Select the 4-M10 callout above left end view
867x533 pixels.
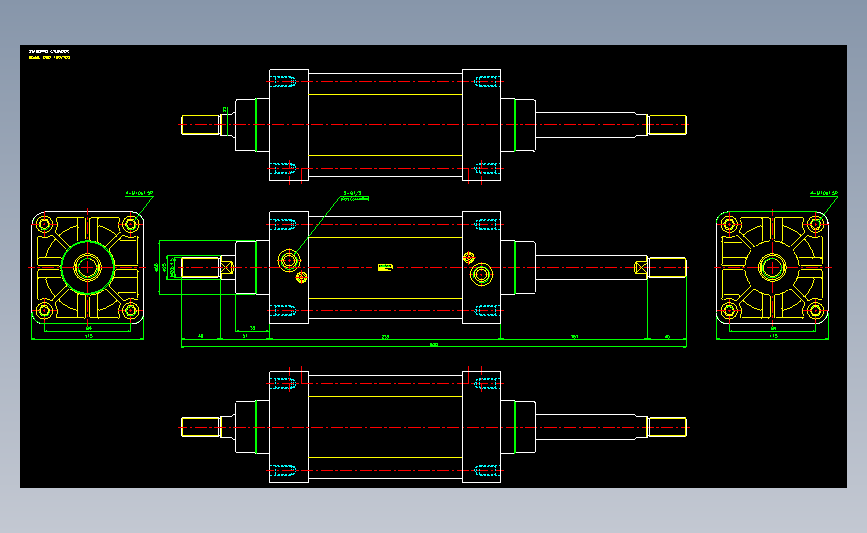(x=139, y=194)
